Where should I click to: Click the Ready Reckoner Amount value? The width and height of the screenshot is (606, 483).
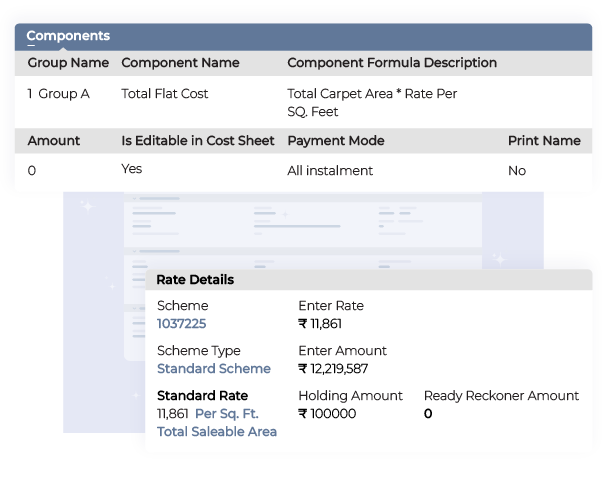[x=428, y=413]
